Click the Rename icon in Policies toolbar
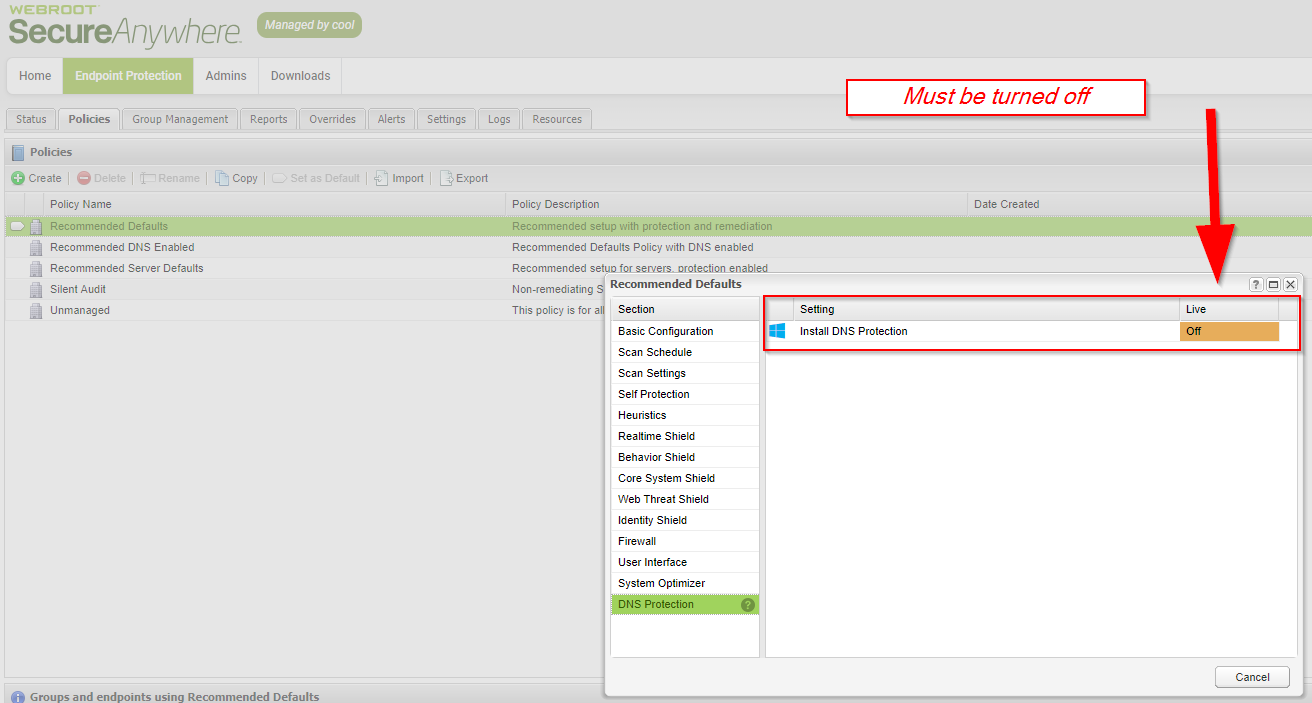1312x703 pixels. coord(147,178)
